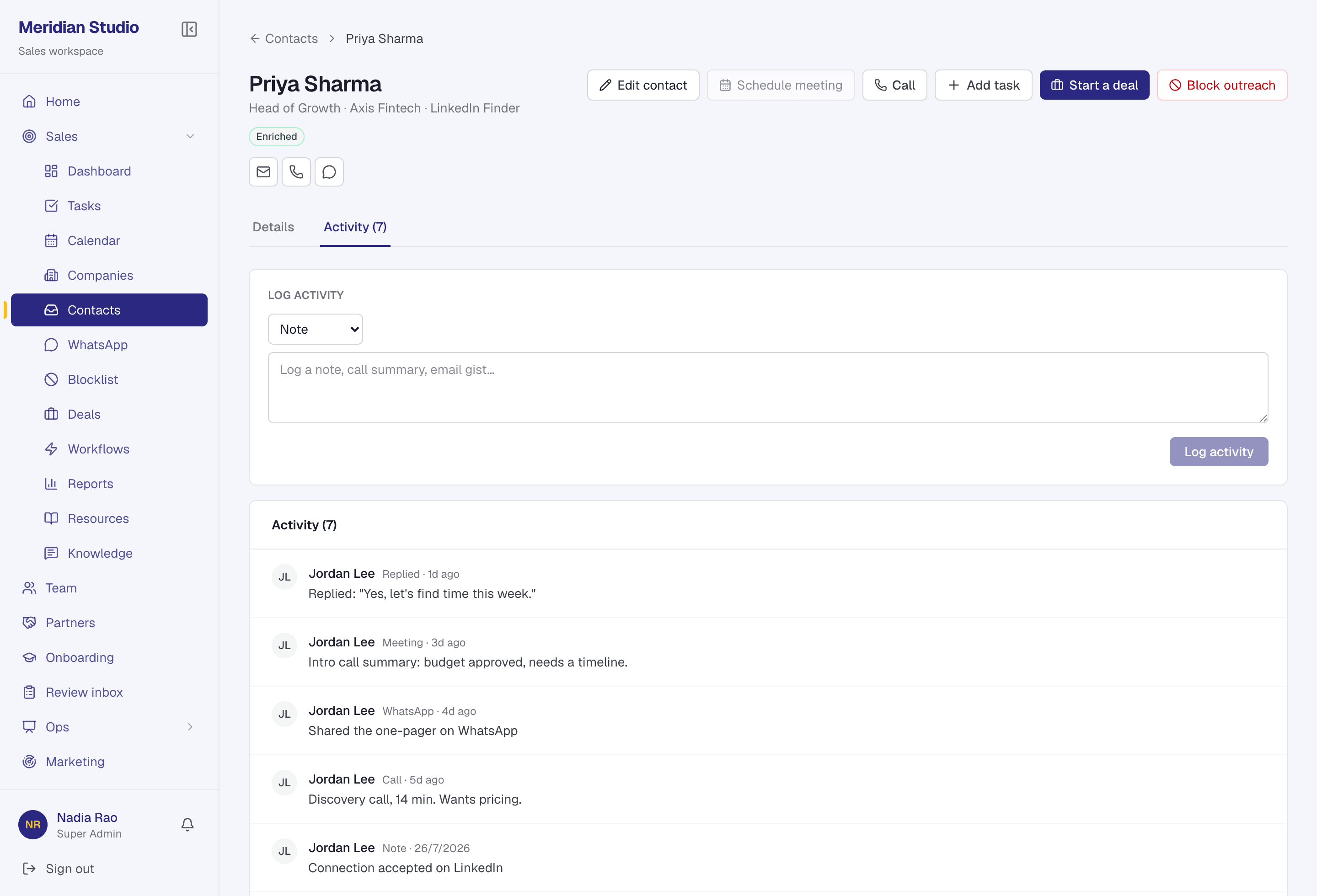Open Workflows in sidebar
The height and width of the screenshot is (896, 1317).
point(109,449)
